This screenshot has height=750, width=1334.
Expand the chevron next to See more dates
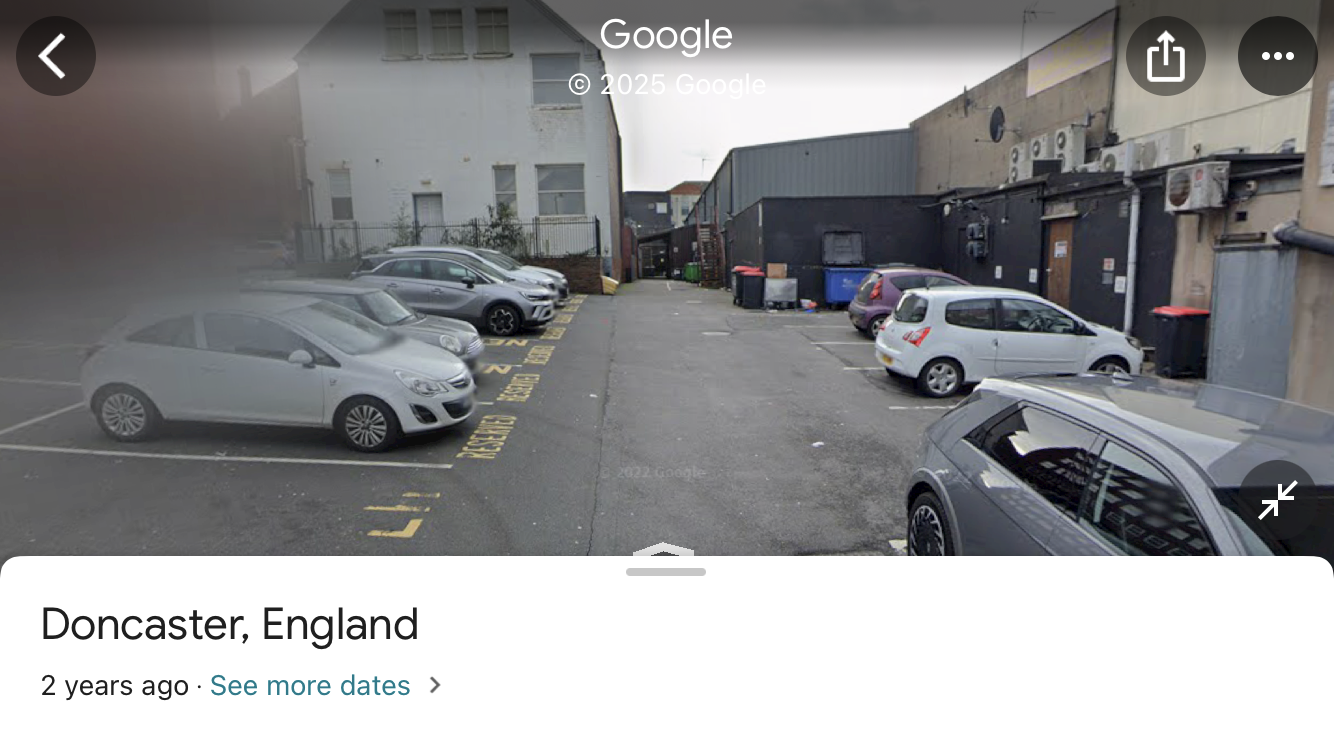tap(434, 686)
